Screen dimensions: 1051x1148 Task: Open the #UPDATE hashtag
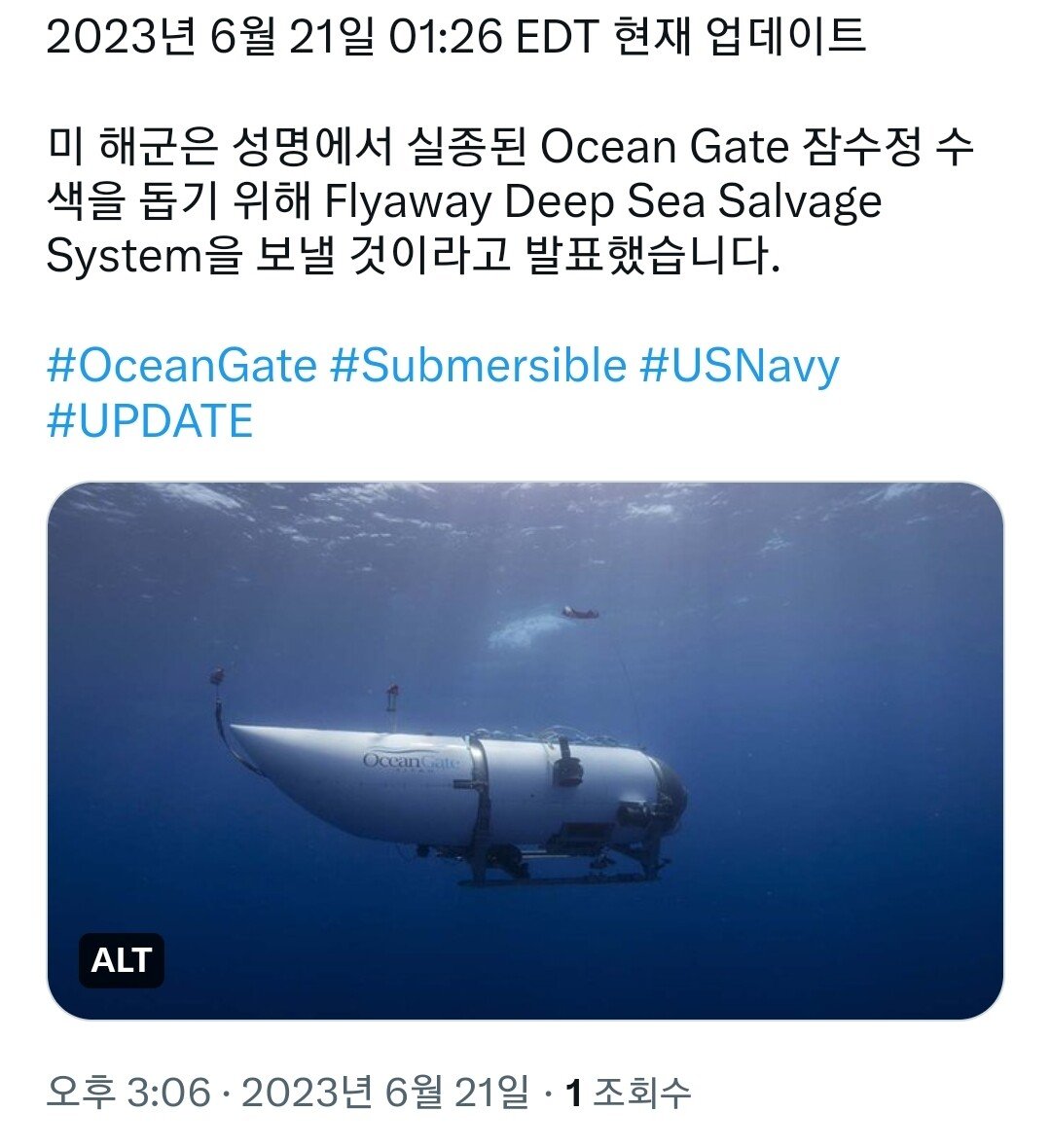[x=150, y=421]
